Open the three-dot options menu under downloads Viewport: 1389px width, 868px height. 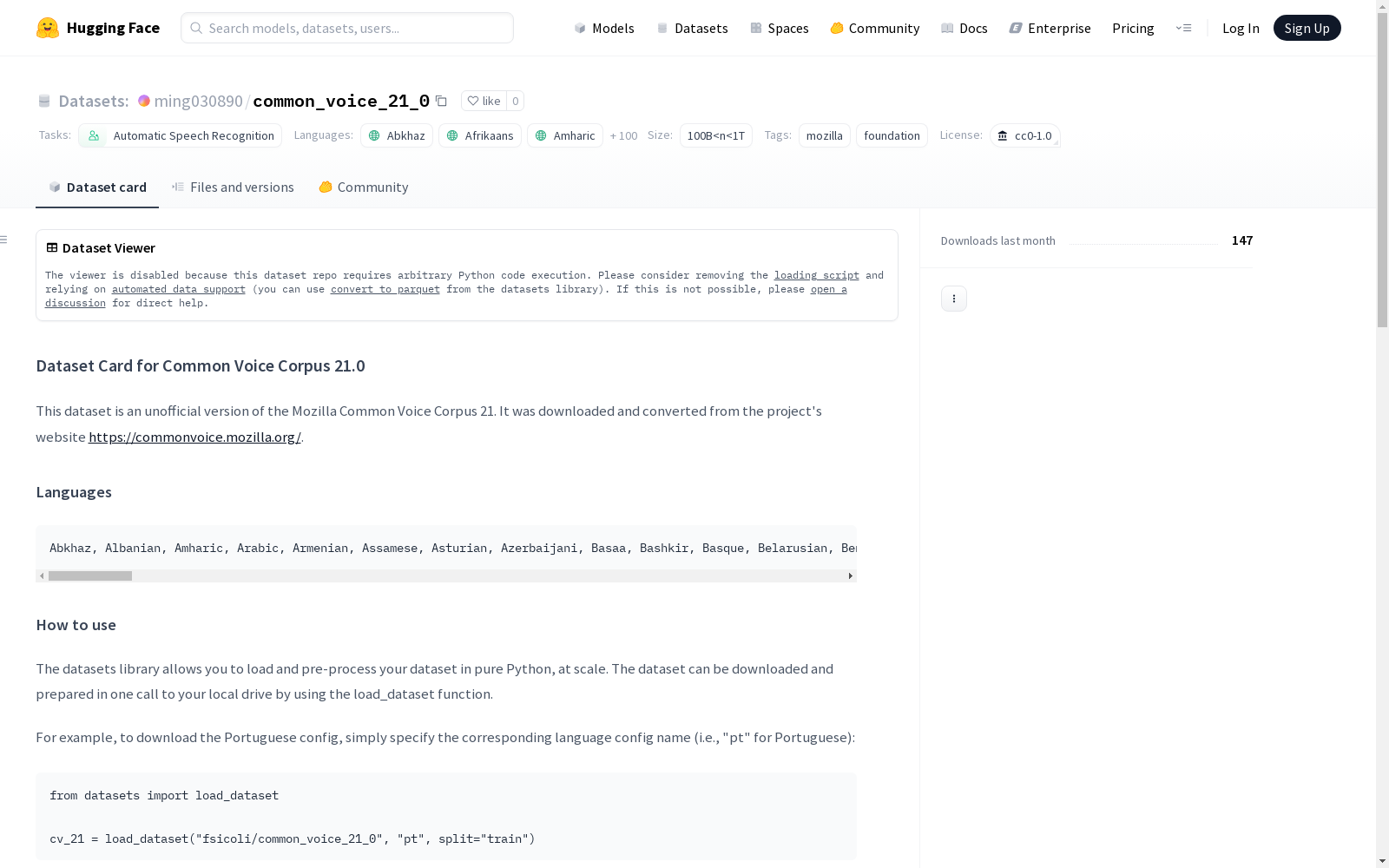tap(953, 299)
